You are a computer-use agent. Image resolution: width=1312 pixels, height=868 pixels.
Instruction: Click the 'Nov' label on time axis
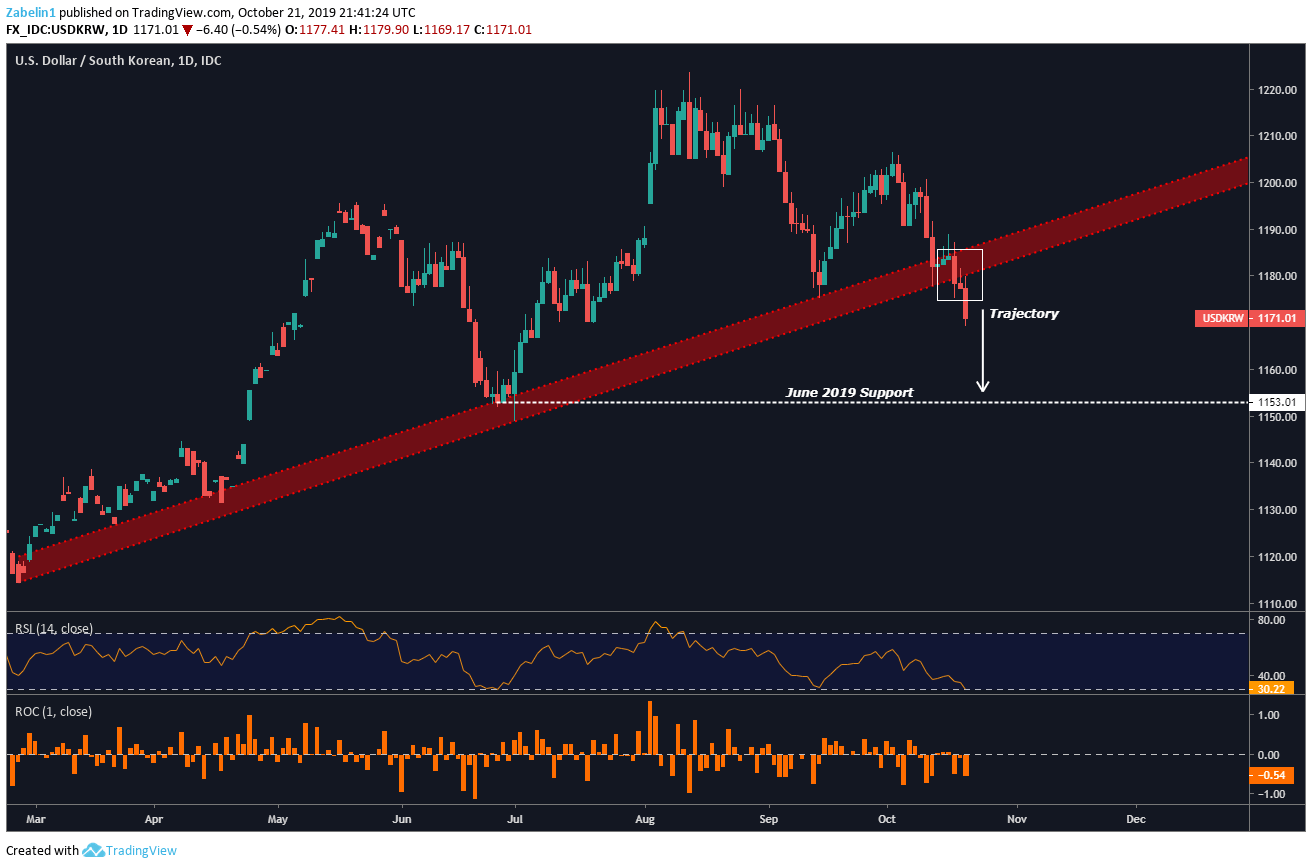tap(1017, 819)
